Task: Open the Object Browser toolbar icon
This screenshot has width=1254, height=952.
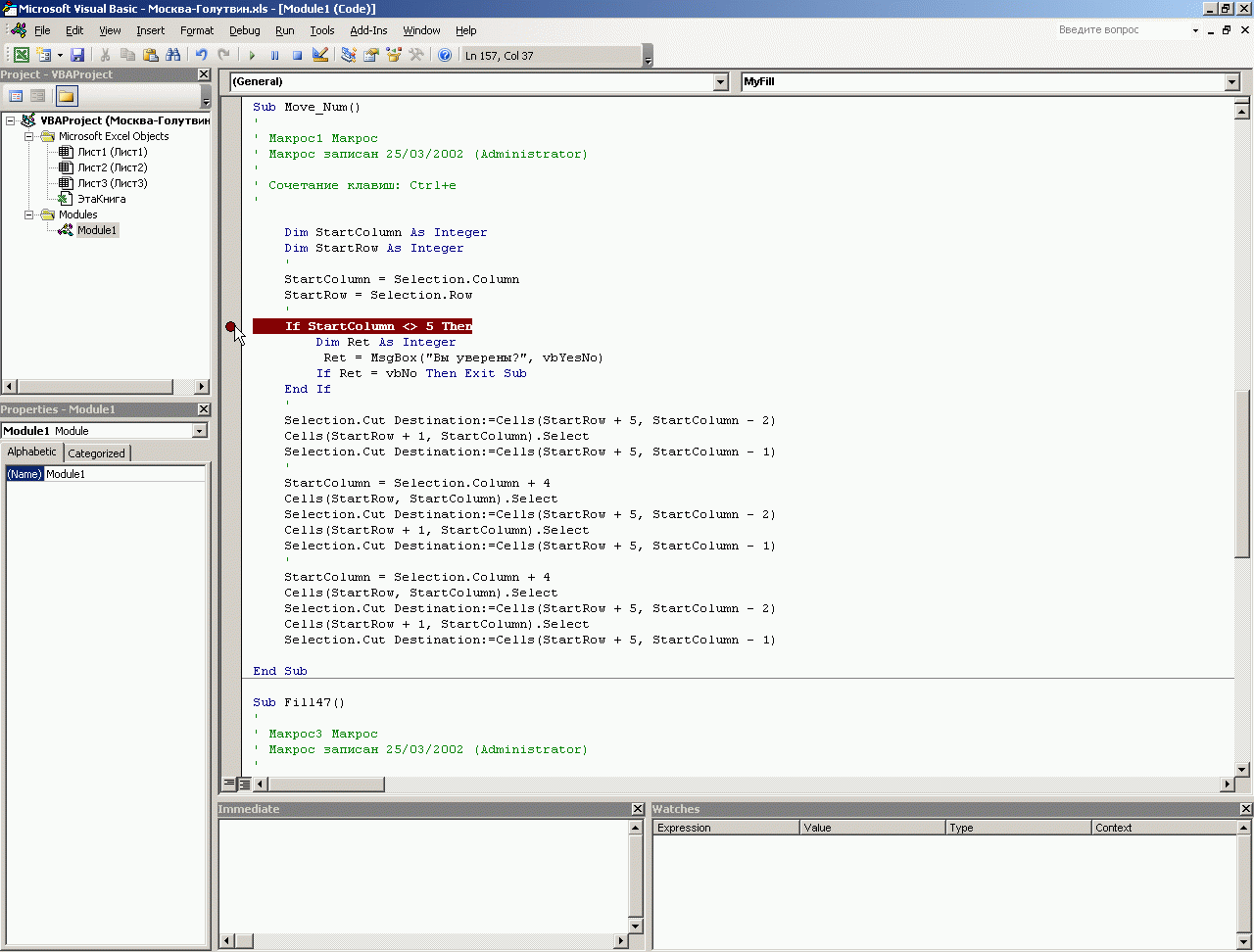Action: pyautogui.click(x=394, y=56)
